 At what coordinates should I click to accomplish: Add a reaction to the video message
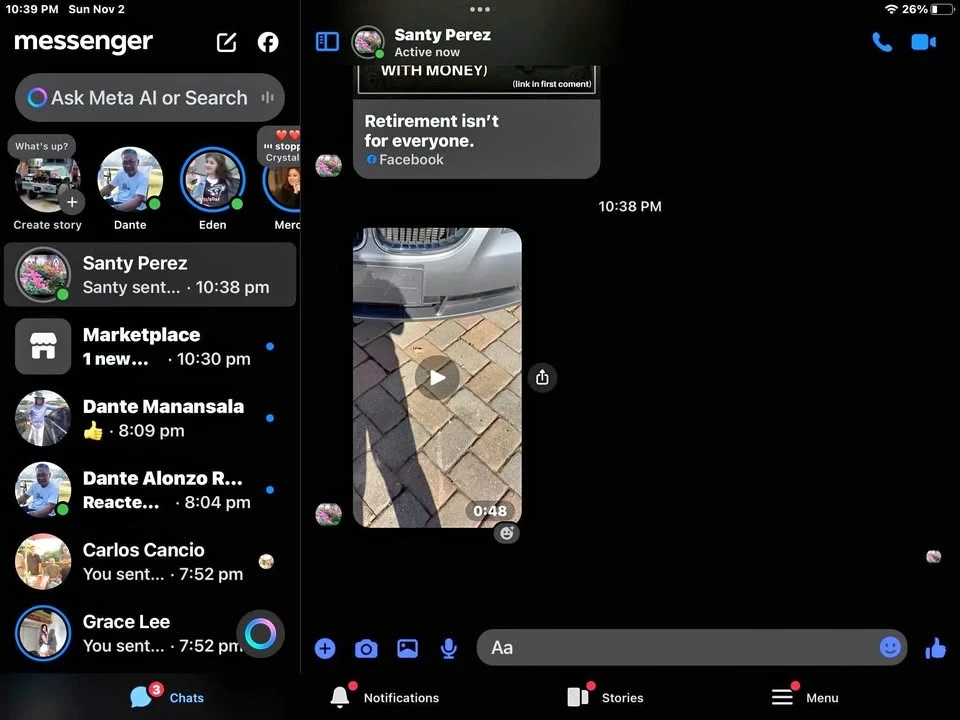[x=506, y=533]
